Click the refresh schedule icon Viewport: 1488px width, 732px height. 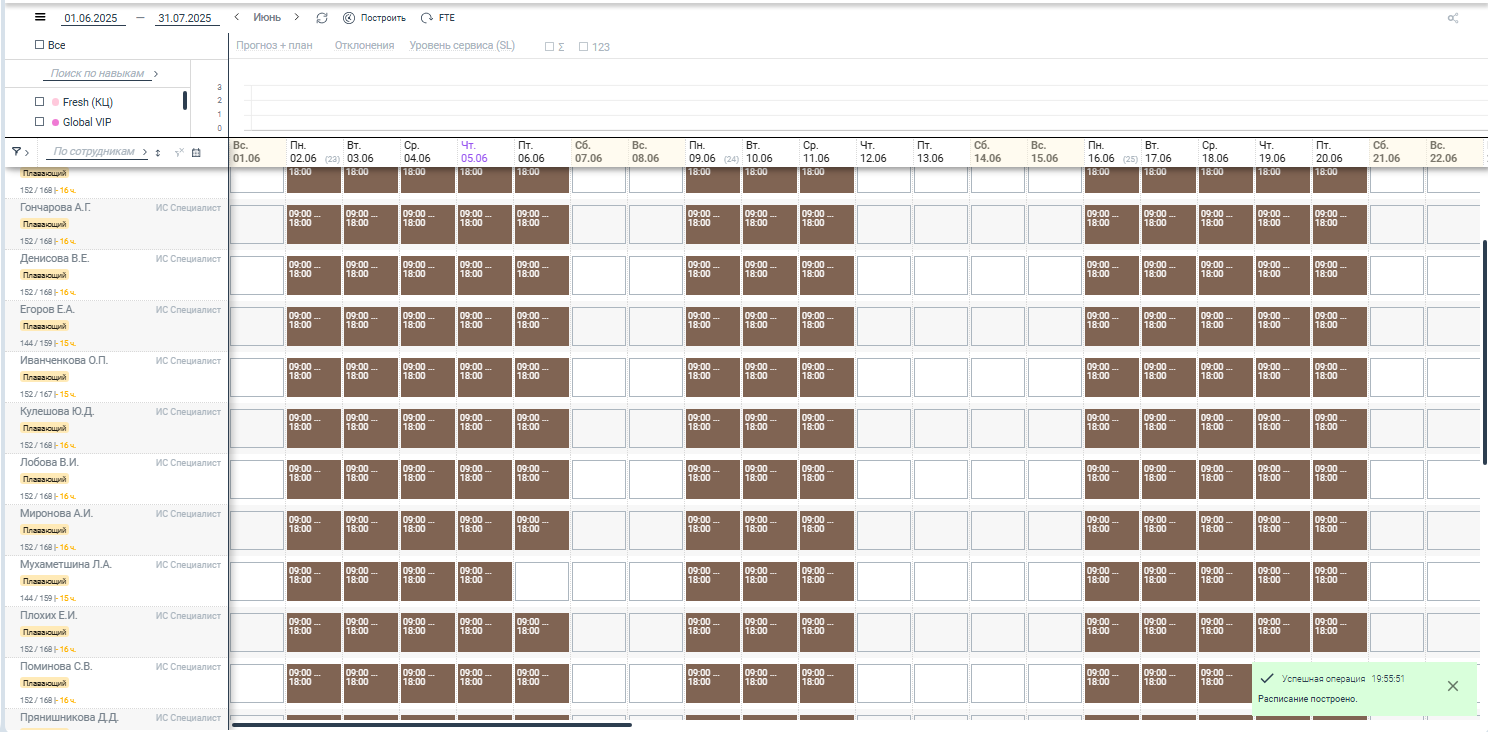point(321,18)
